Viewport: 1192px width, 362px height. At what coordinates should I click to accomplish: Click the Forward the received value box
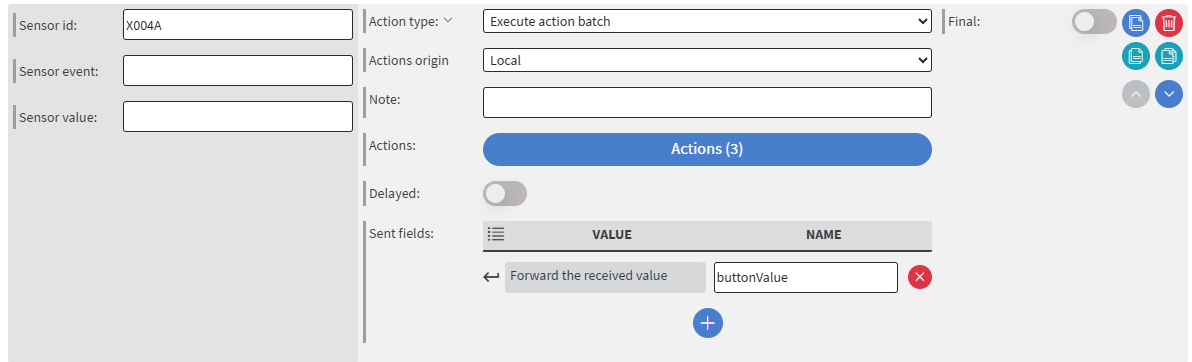pyautogui.click(x=605, y=277)
